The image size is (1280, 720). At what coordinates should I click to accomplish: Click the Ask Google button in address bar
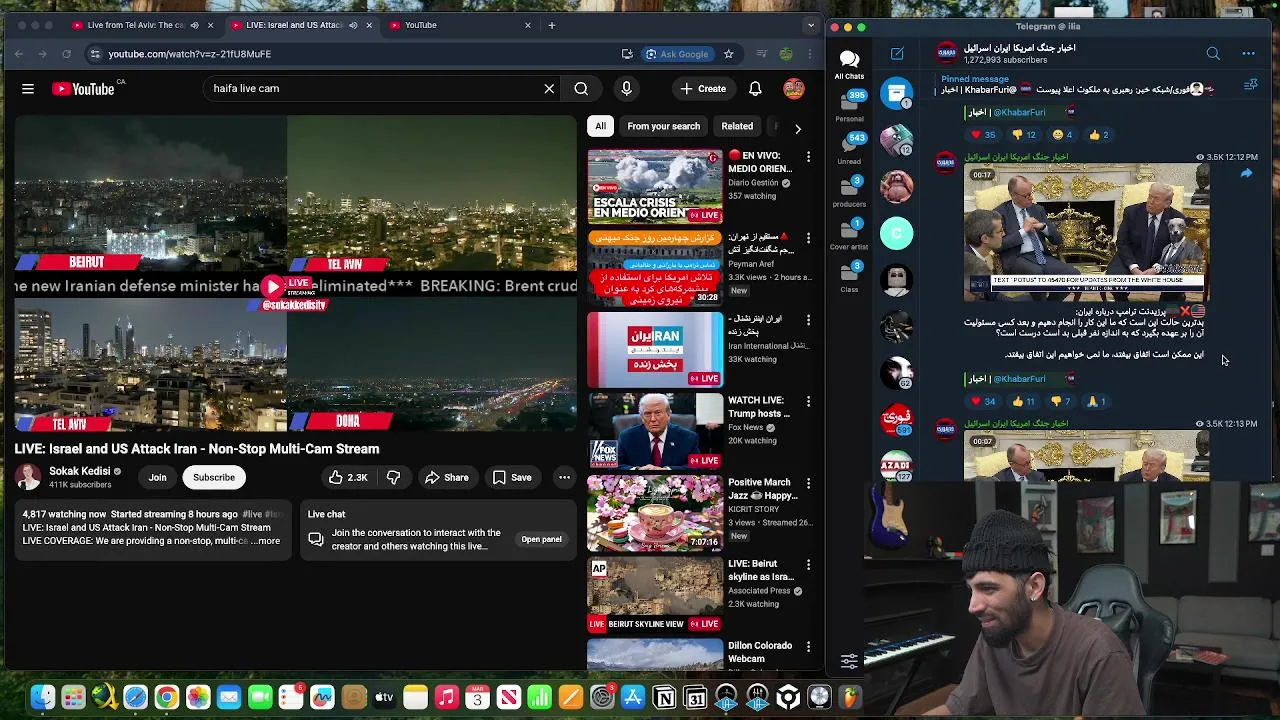[x=677, y=54]
